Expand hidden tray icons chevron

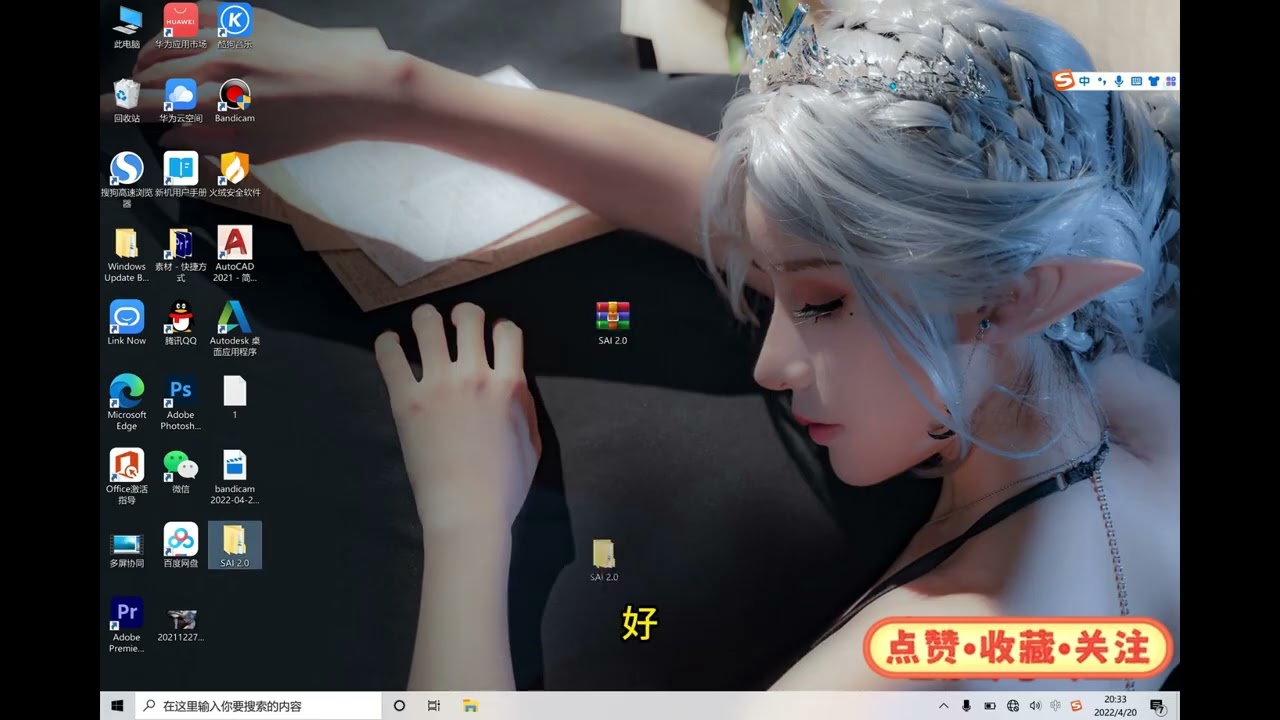coord(943,706)
